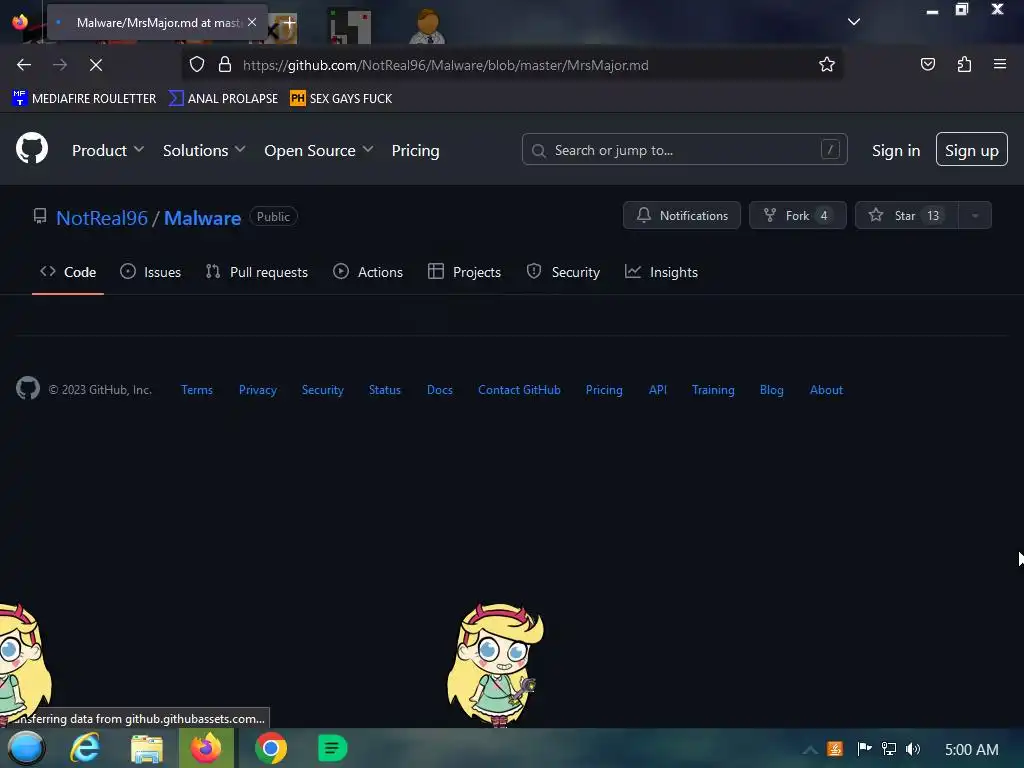The image size is (1024, 768).
Task: Open a new tab with plus button
Action: (289, 22)
